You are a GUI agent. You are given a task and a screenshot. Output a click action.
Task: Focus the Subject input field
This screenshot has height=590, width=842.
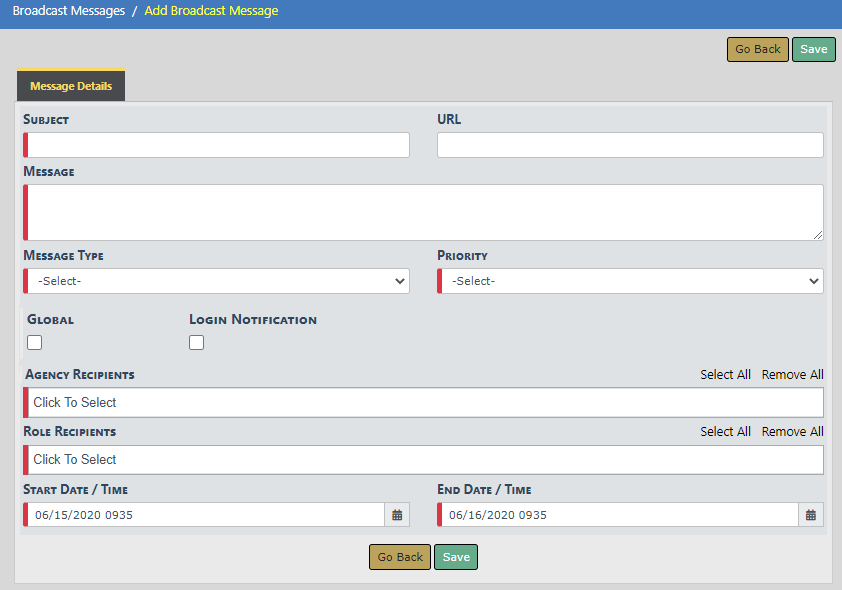point(218,145)
